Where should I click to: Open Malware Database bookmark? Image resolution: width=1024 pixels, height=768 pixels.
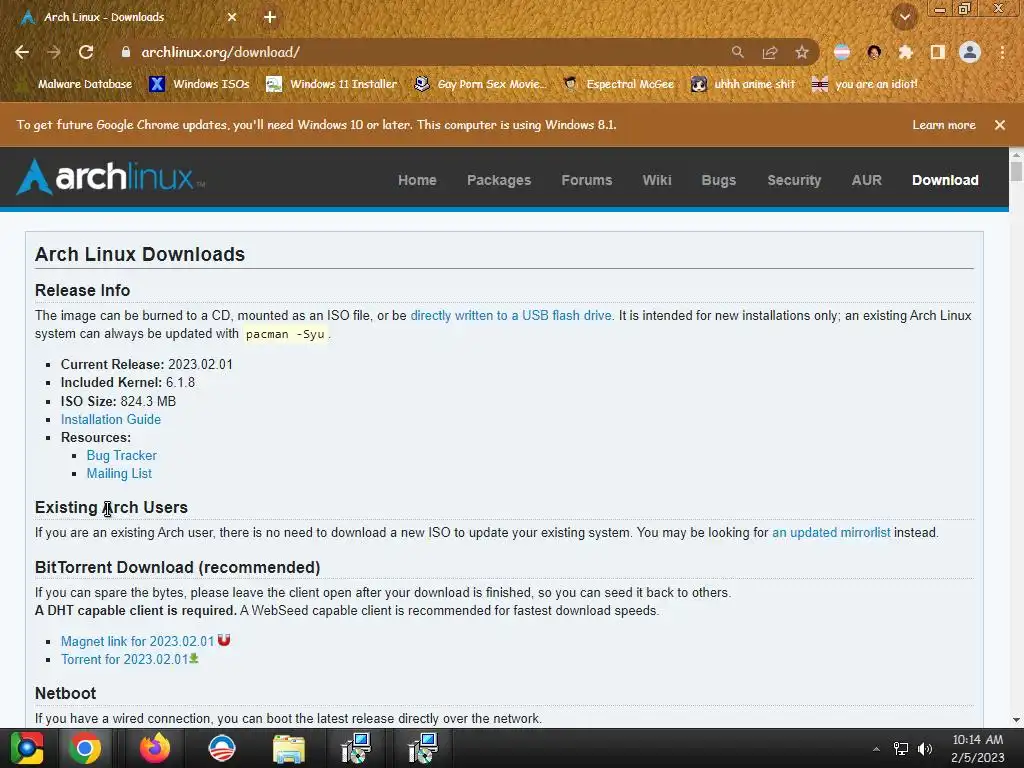[x=76, y=84]
